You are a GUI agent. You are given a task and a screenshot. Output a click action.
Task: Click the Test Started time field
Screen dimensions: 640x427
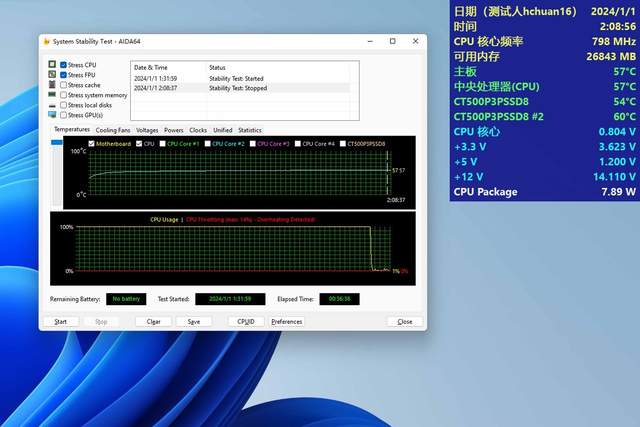230,299
